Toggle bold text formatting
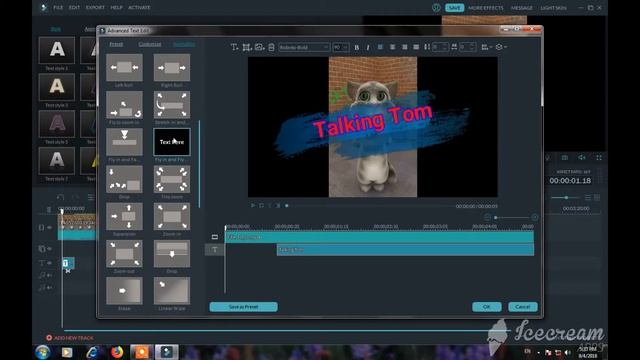Image resolution: width=640 pixels, height=360 pixels. [x=357, y=47]
